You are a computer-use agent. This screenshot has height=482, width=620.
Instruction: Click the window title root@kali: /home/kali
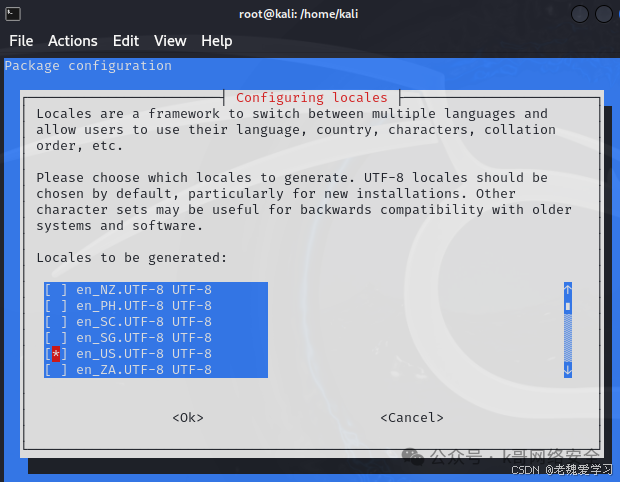click(299, 14)
